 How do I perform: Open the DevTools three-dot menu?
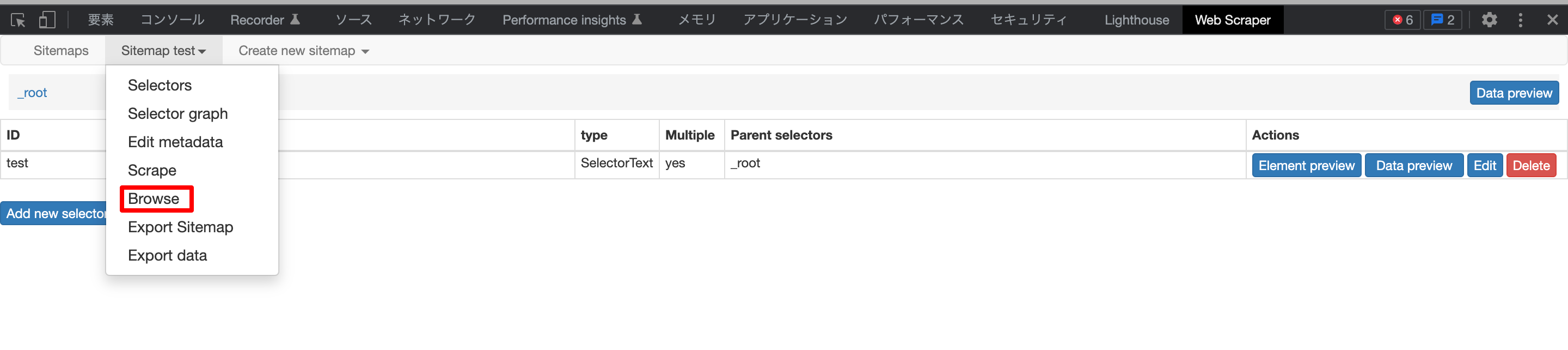click(x=1520, y=20)
